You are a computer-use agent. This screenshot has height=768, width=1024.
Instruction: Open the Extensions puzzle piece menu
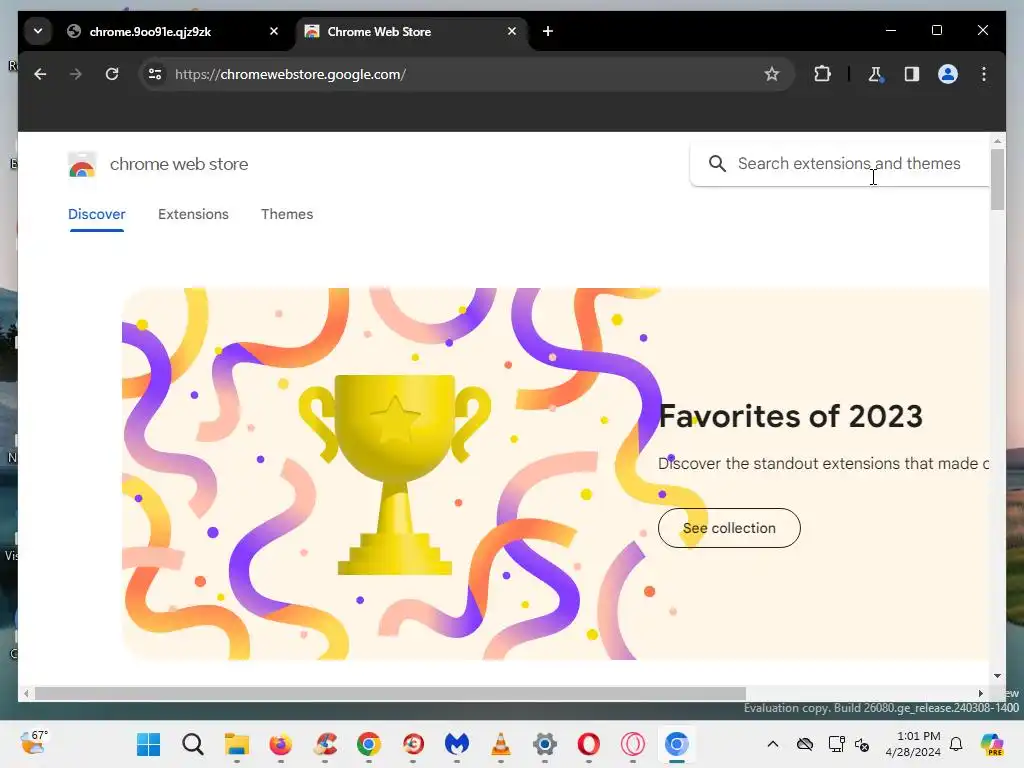click(822, 74)
